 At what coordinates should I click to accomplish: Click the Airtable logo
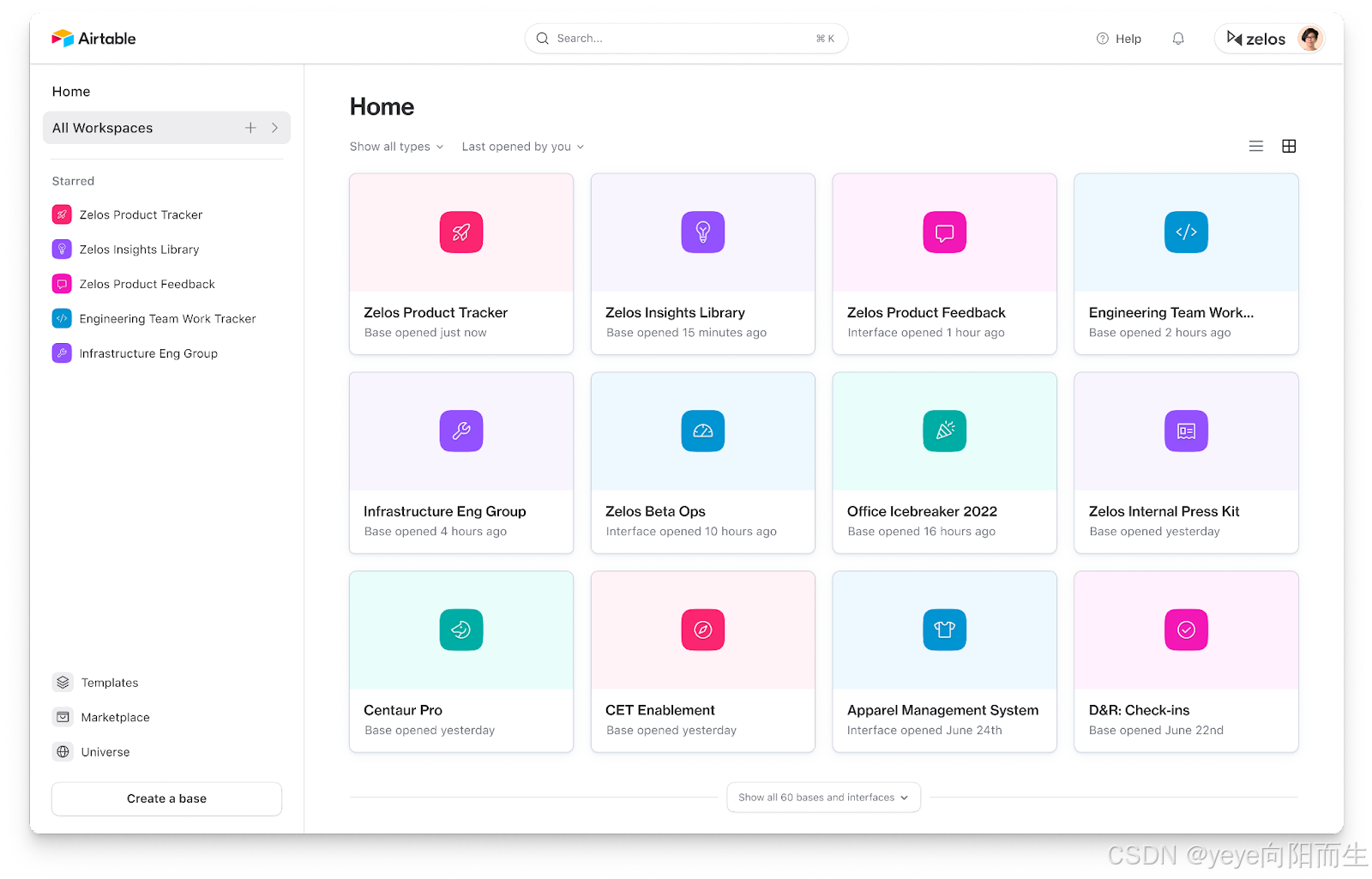point(93,39)
